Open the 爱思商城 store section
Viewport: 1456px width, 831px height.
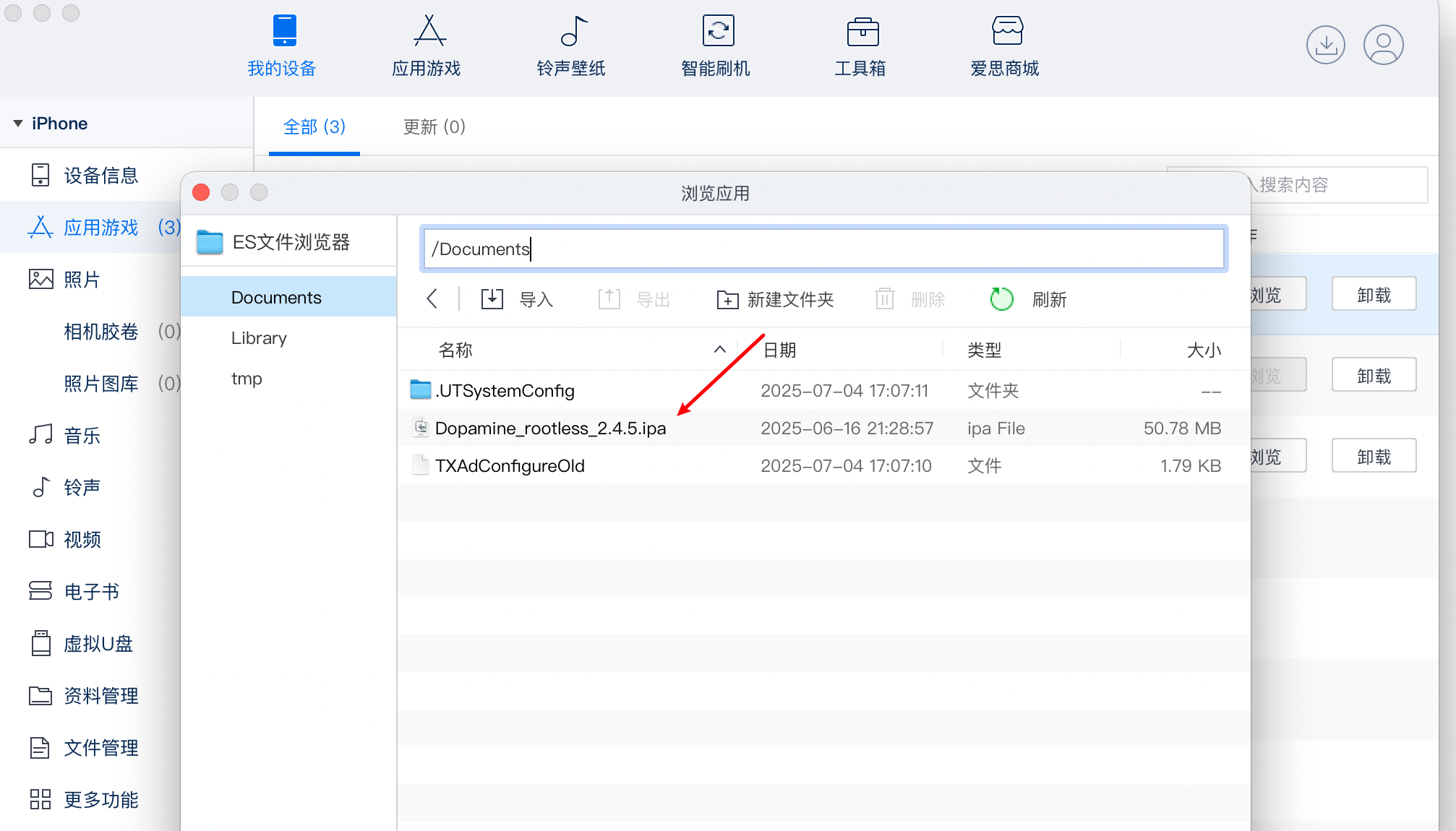(1005, 46)
